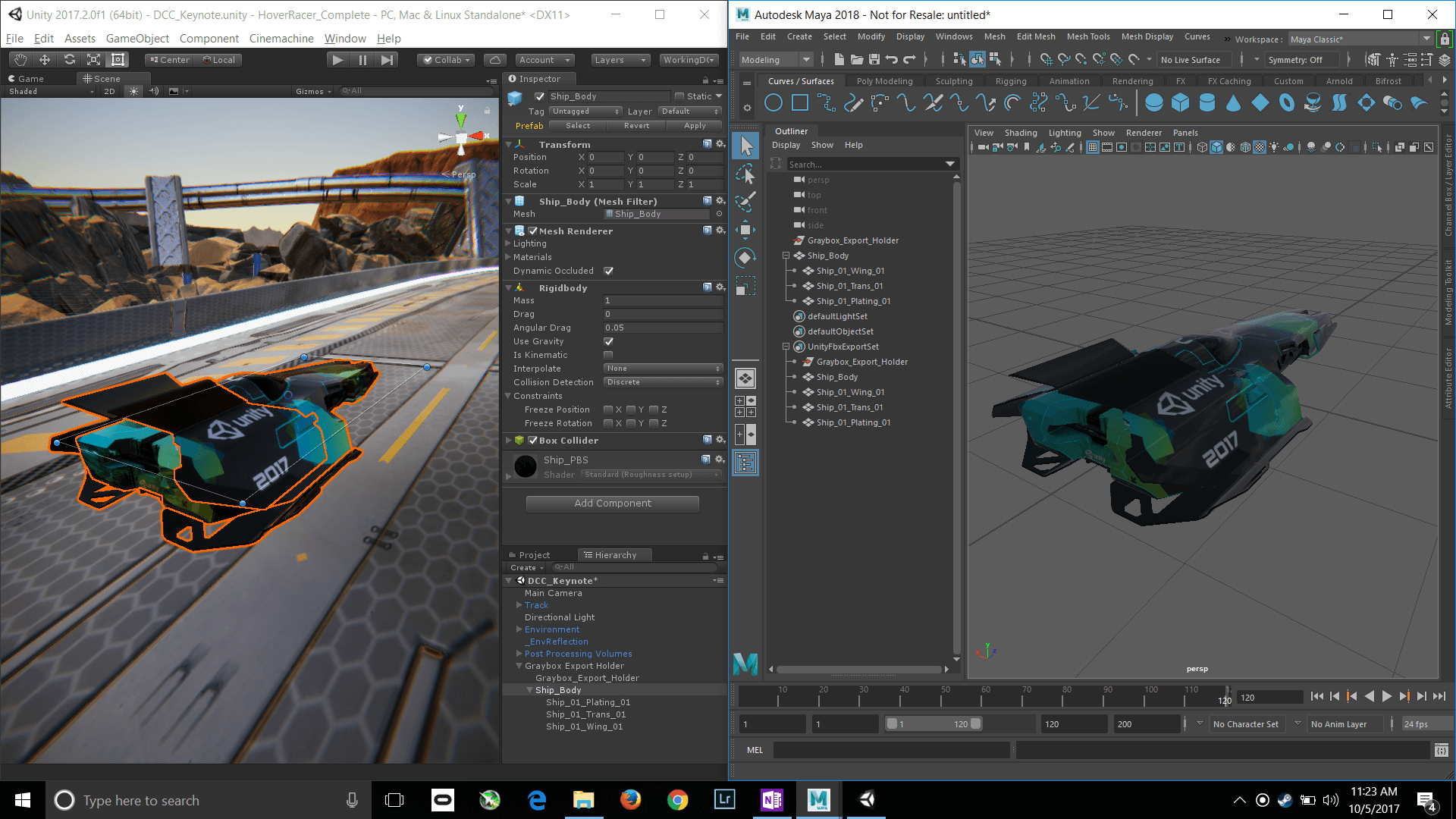
Task: Select the Sculpting menu in Maya
Action: tap(951, 81)
